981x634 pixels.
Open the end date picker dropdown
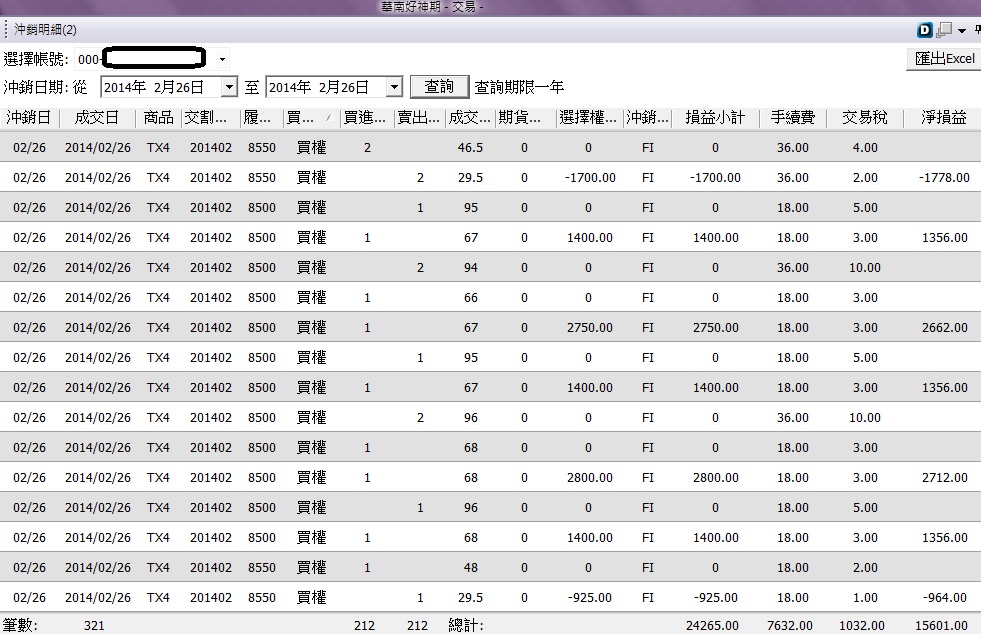click(394, 87)
